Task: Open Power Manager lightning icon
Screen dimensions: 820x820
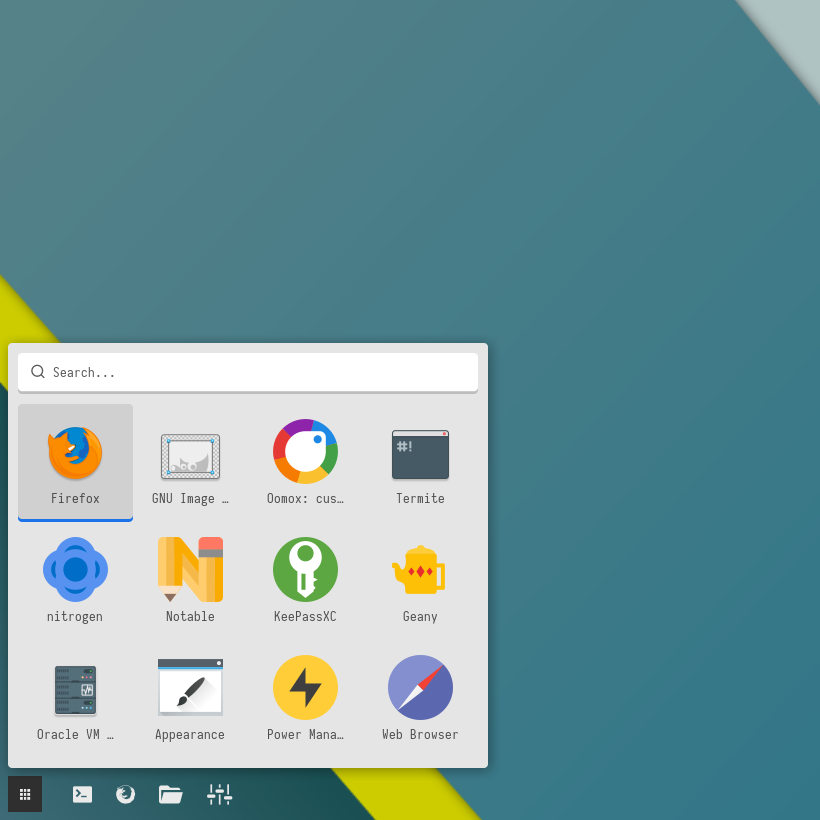Action: [x=305, y=687]
